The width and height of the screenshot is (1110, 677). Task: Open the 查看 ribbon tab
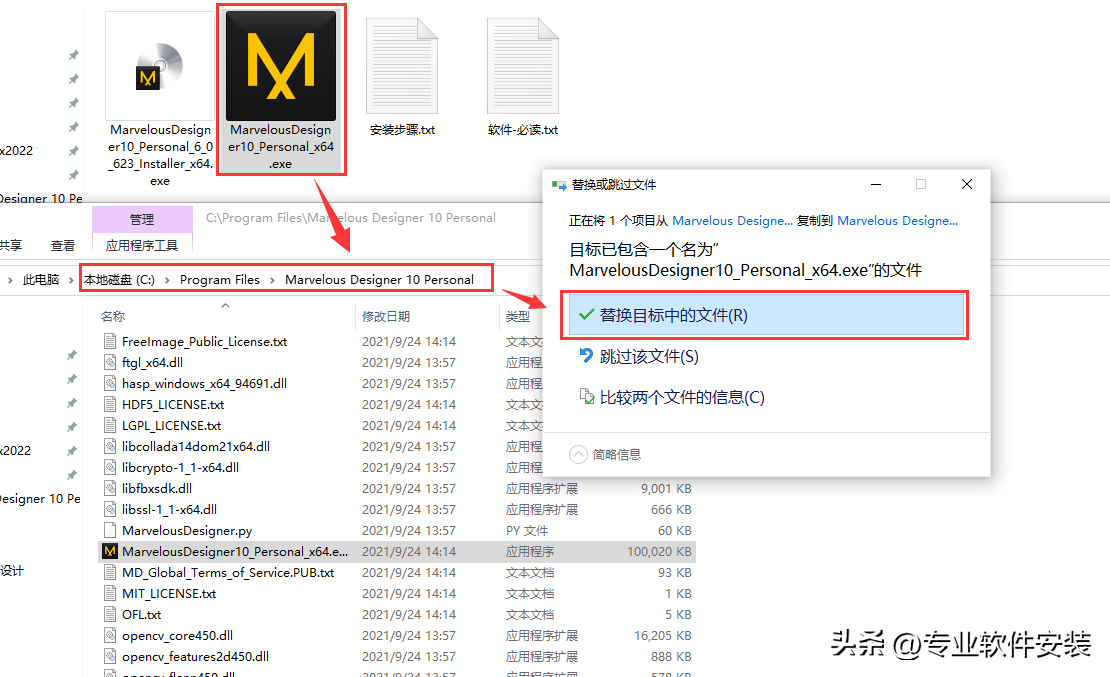point(63,245)
